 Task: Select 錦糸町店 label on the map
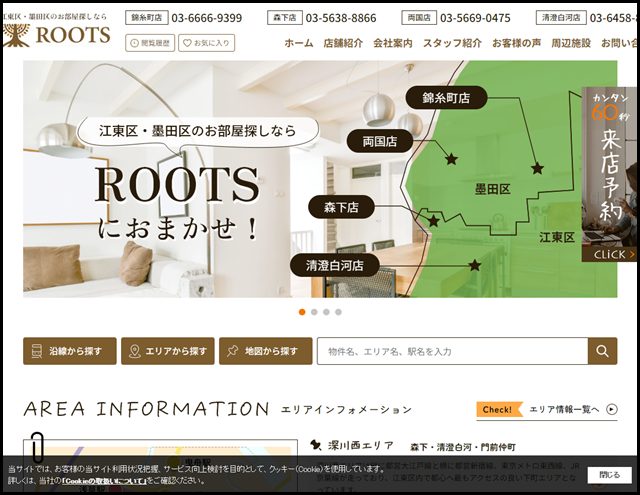tap(446, 98)
